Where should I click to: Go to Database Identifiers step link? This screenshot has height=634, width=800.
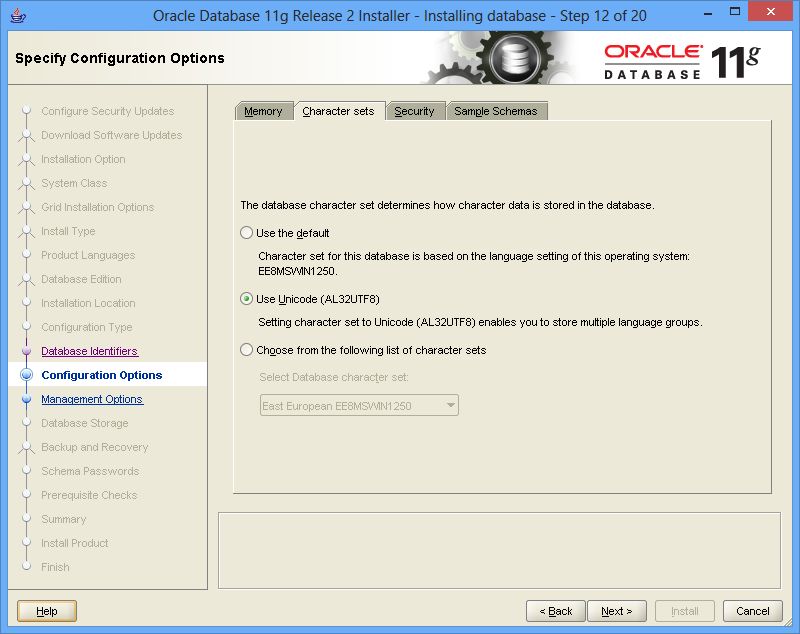pyautogui.click(x=89, y=351)
